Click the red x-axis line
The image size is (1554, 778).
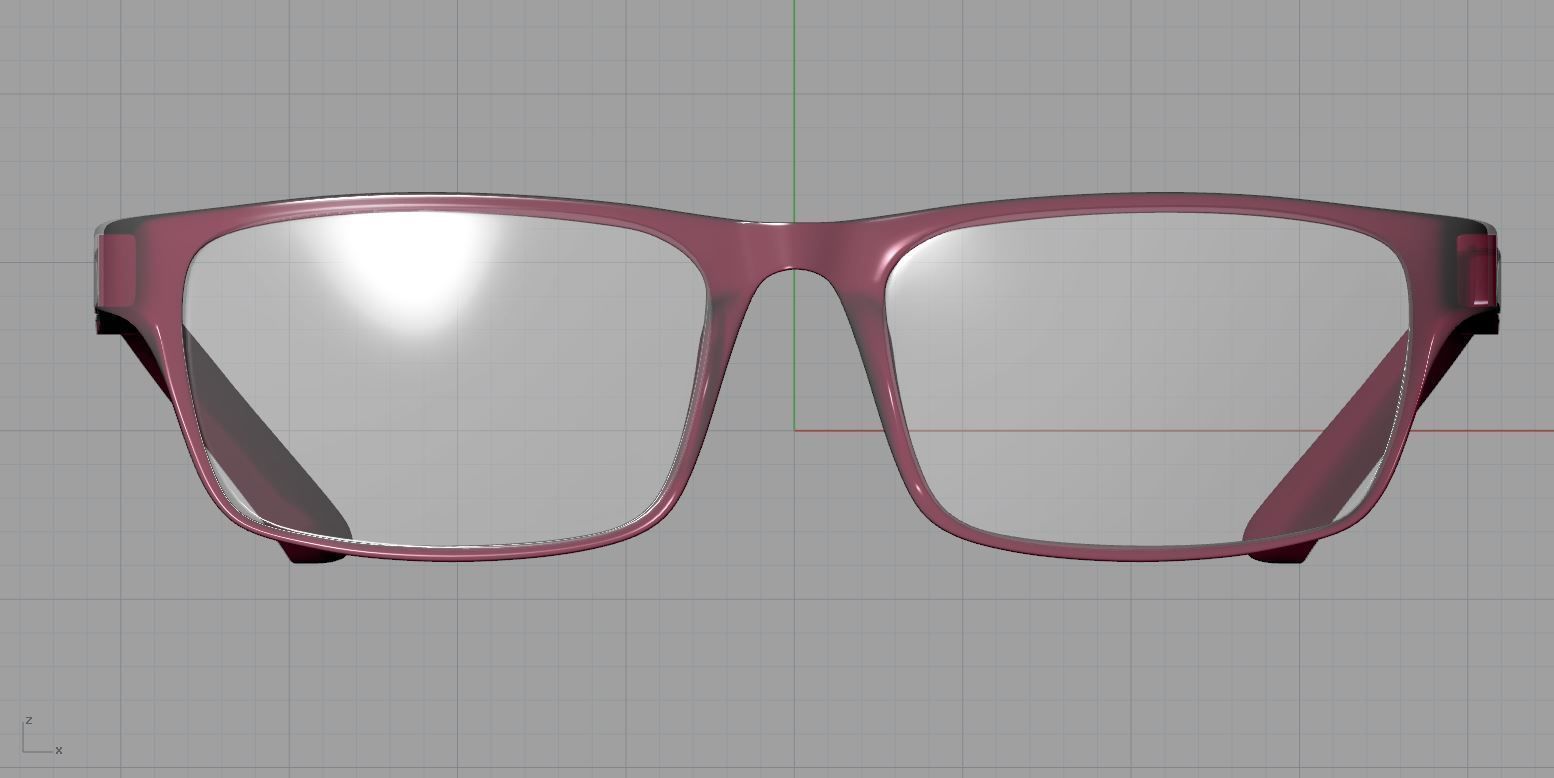1174,431
